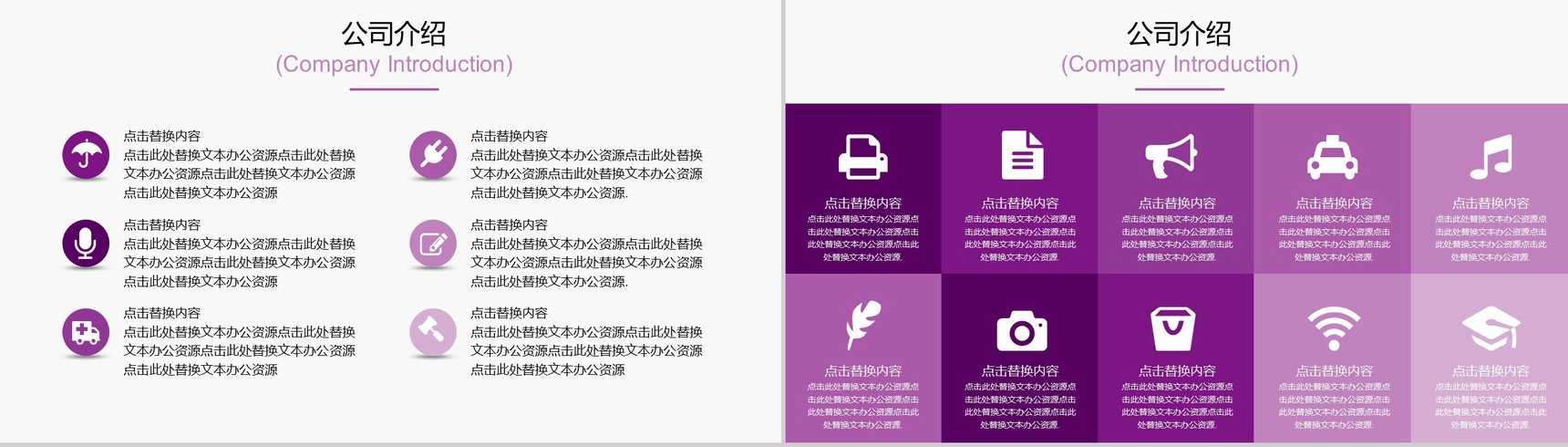Select the document page icon

(1022, 154)
